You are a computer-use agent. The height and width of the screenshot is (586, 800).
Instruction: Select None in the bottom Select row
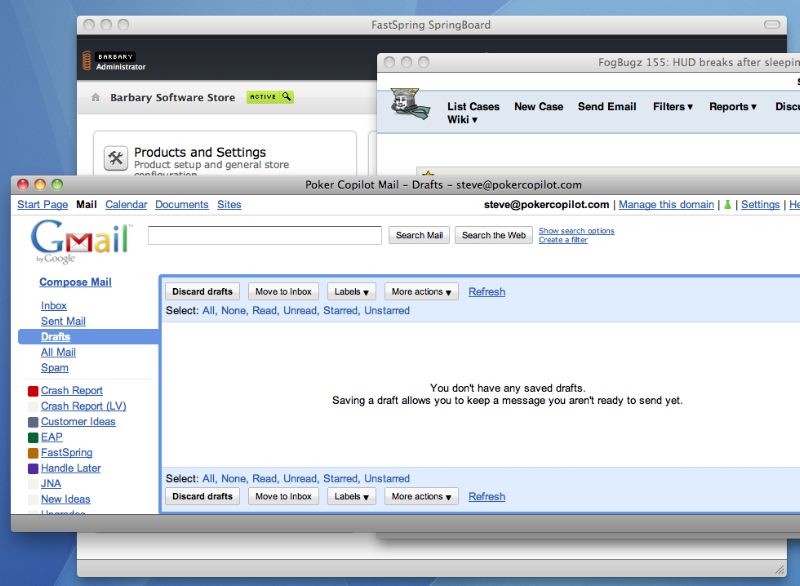pyautogui.click(x=234, y=479)
